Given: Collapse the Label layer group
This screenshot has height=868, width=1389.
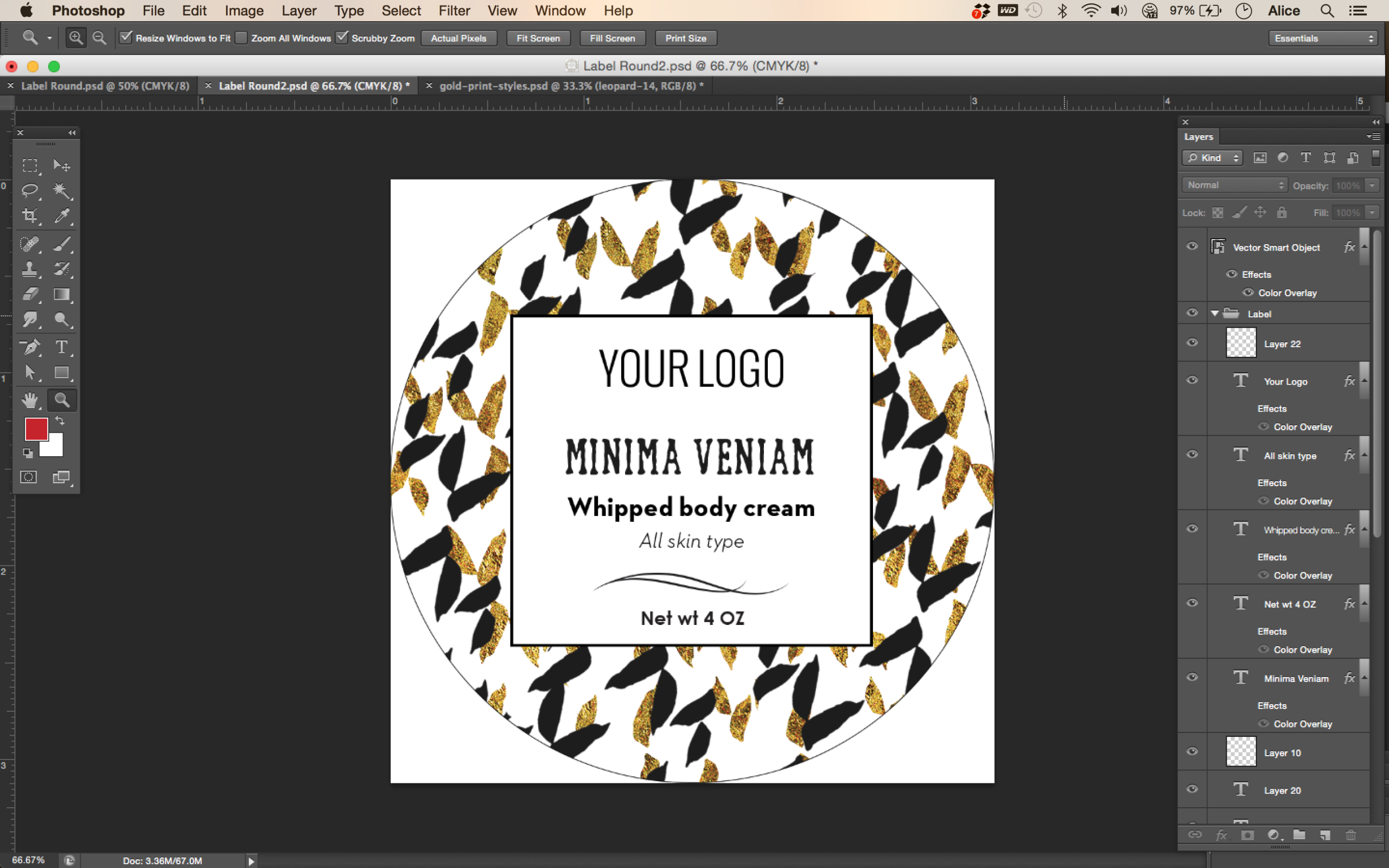Looking at the screenshot, I should [x=1214, y=314].
